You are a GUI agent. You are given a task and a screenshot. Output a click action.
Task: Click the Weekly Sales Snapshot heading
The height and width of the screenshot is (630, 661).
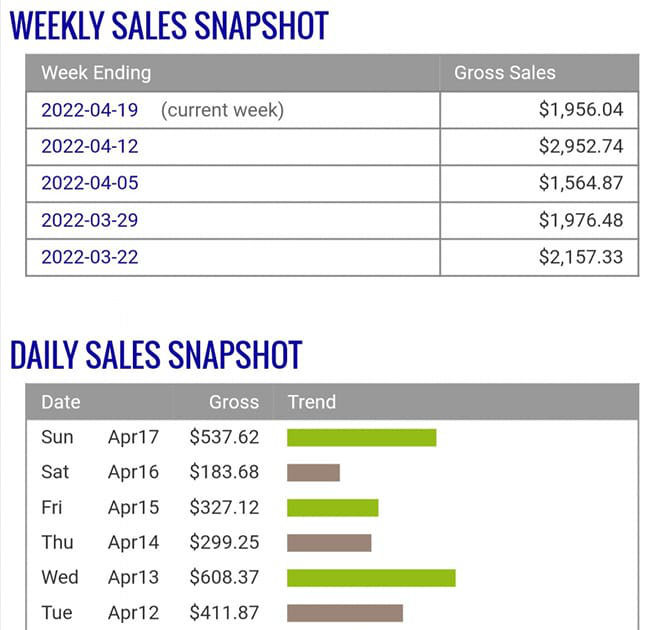[x=169, y=25]
